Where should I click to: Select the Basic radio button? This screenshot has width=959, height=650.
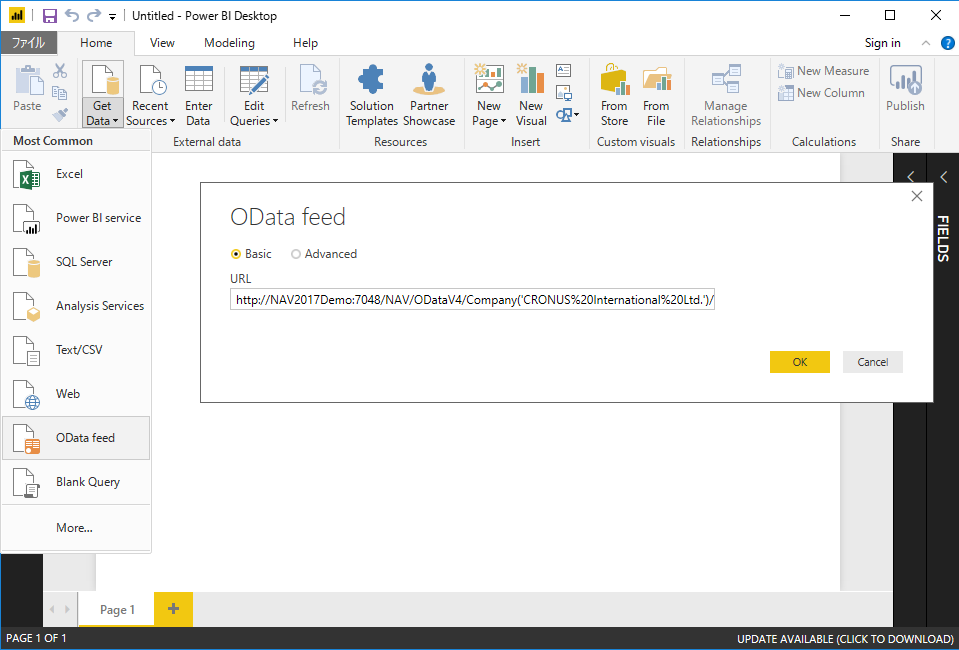click(235, 254)
